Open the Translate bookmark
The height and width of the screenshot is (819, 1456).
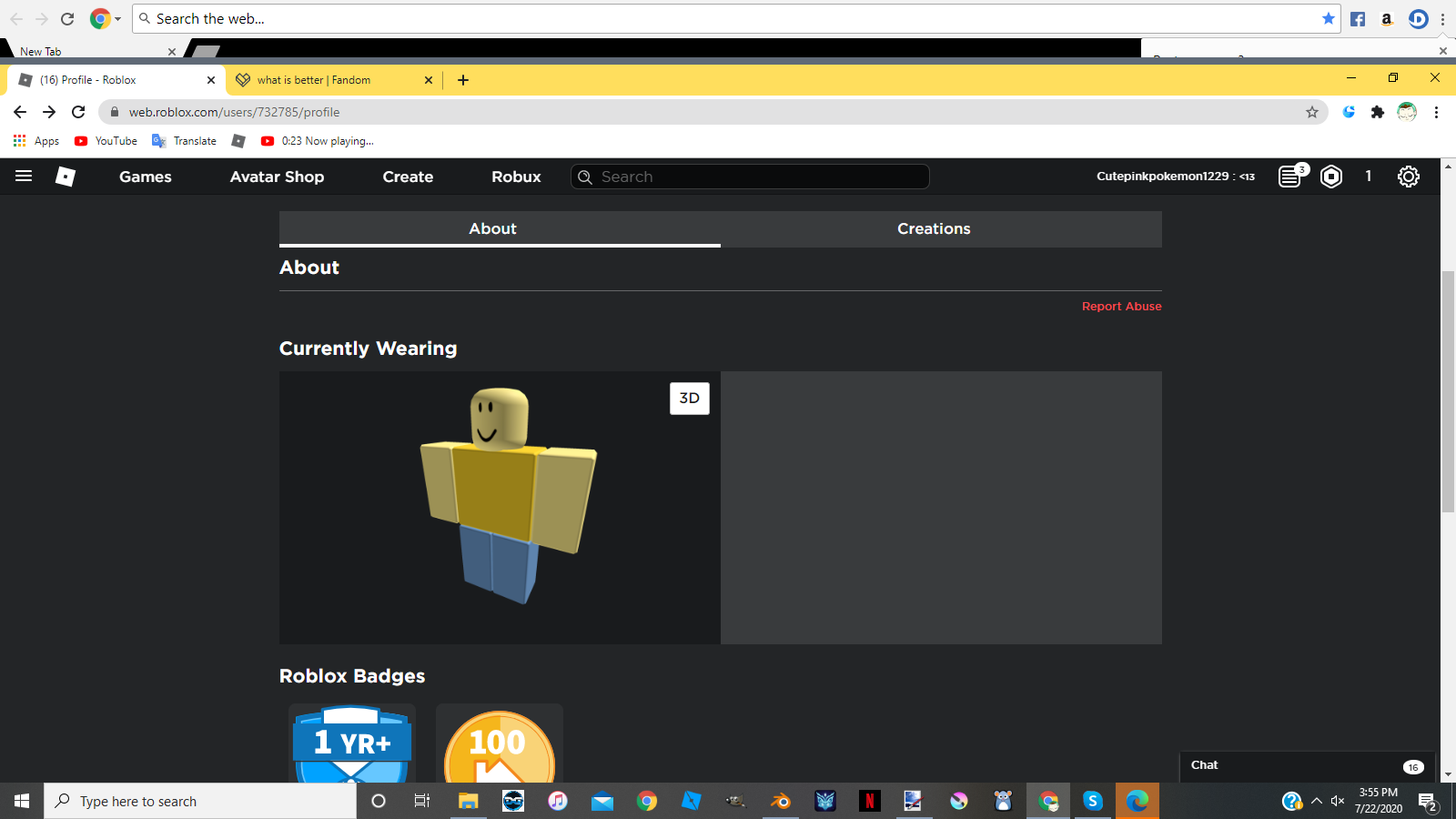click(184, 141)
